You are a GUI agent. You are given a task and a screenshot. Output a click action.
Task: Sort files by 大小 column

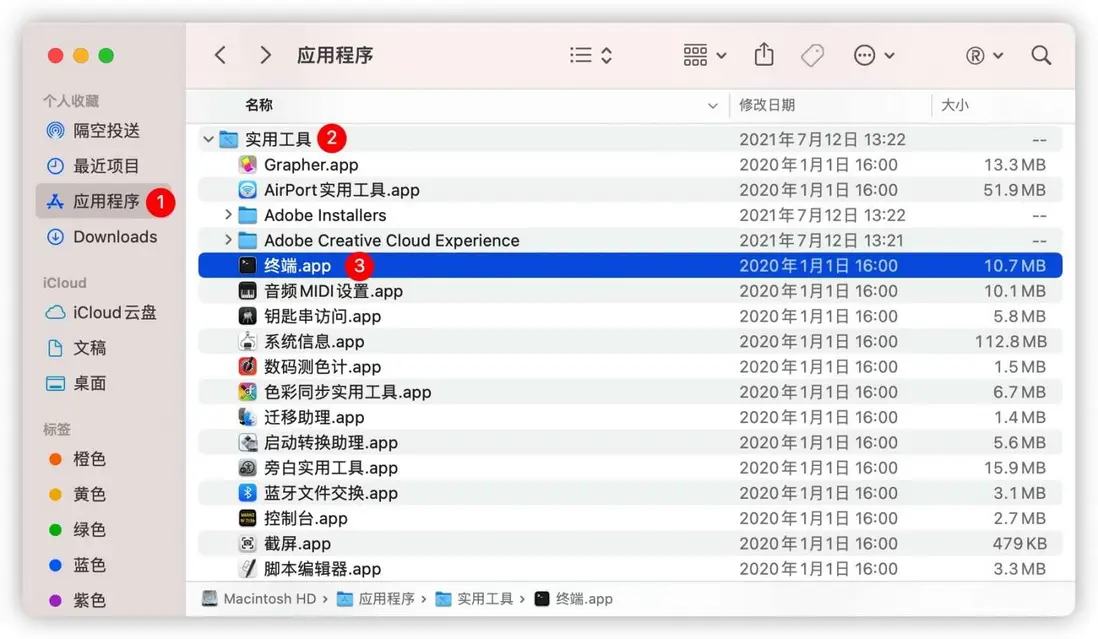click(952, 105)
